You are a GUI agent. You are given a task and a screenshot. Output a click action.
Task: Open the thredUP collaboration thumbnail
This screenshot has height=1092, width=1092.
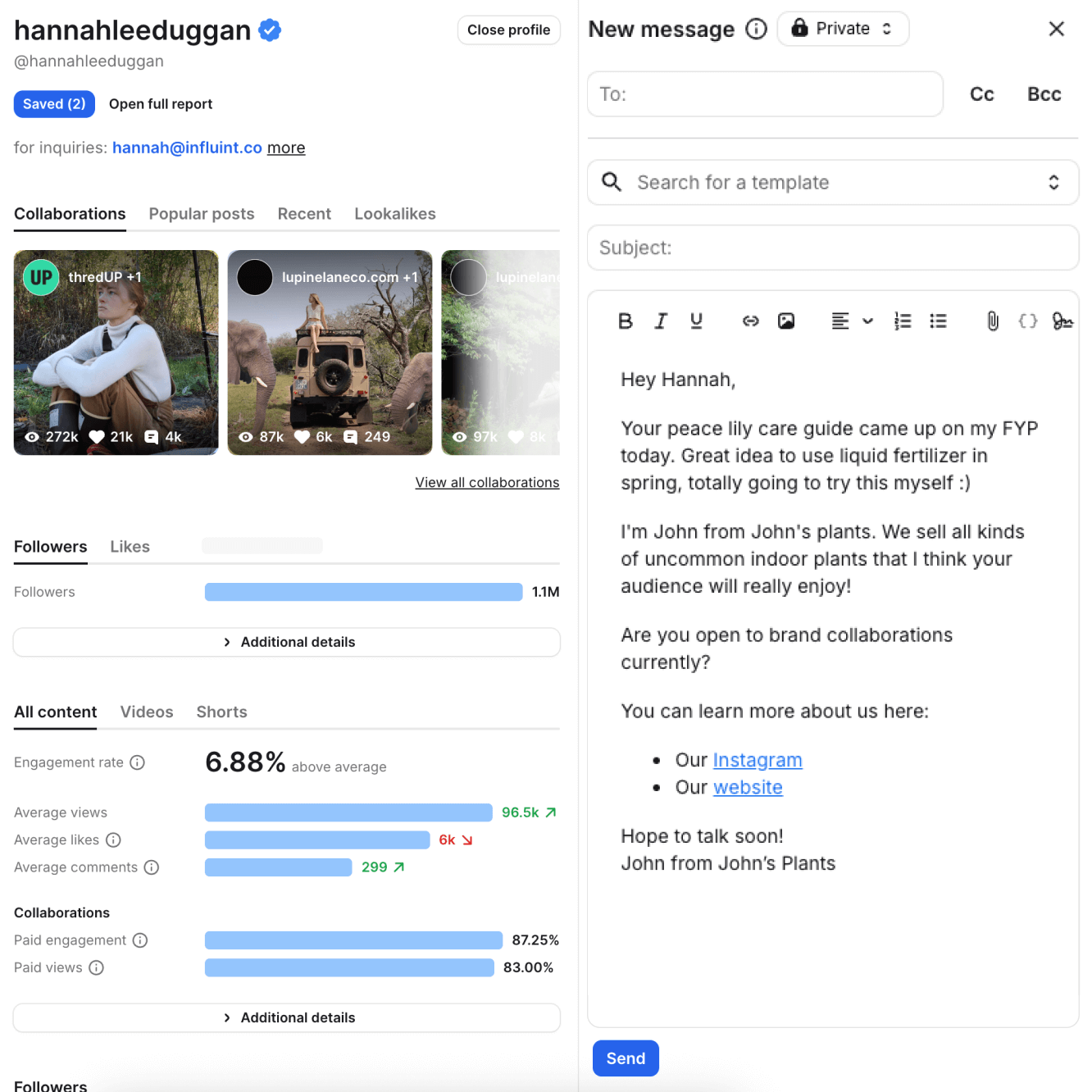click(x=116, y=353)
